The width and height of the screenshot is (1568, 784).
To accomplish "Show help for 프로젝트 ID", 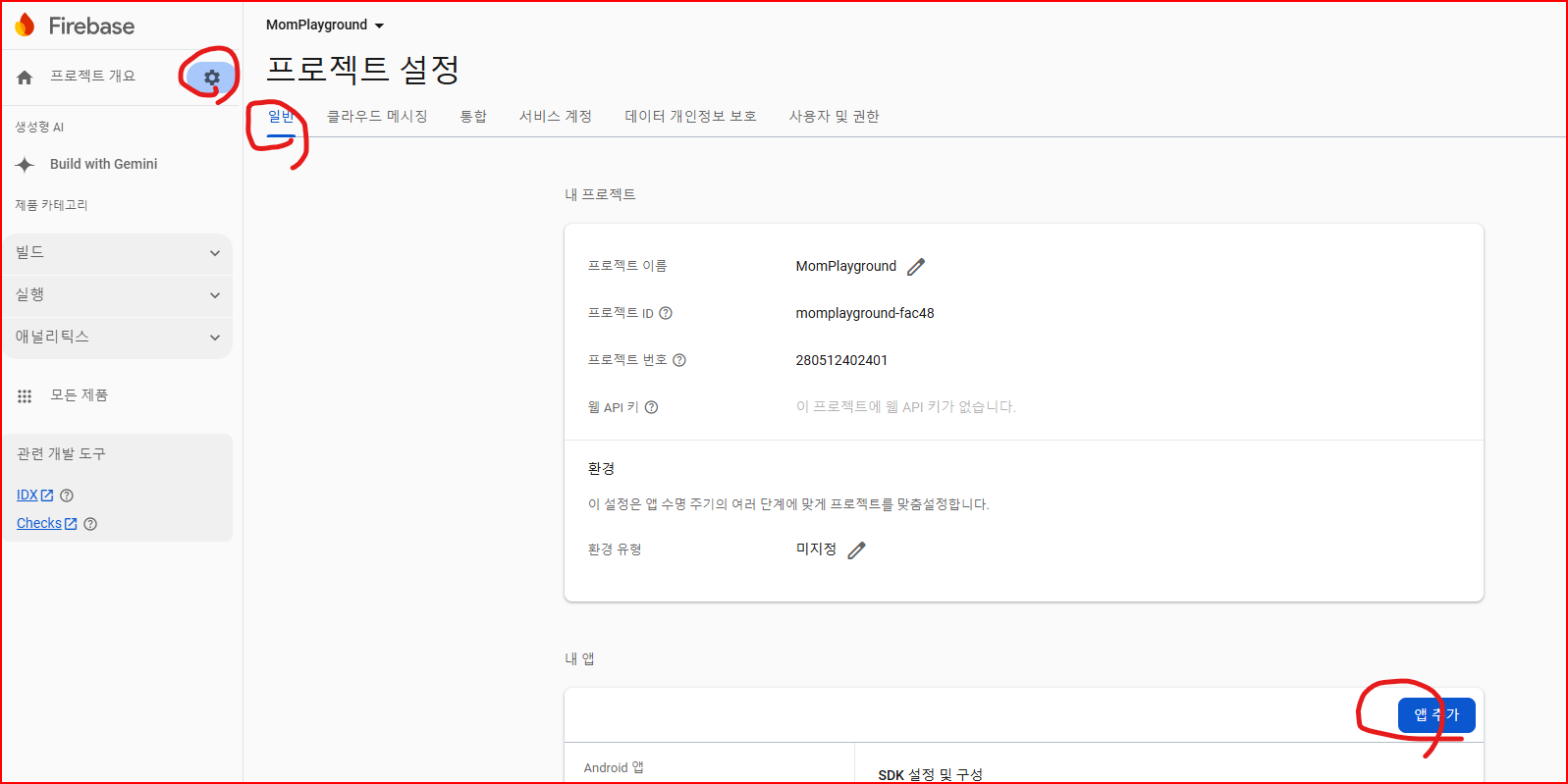I will pos(666,313).
